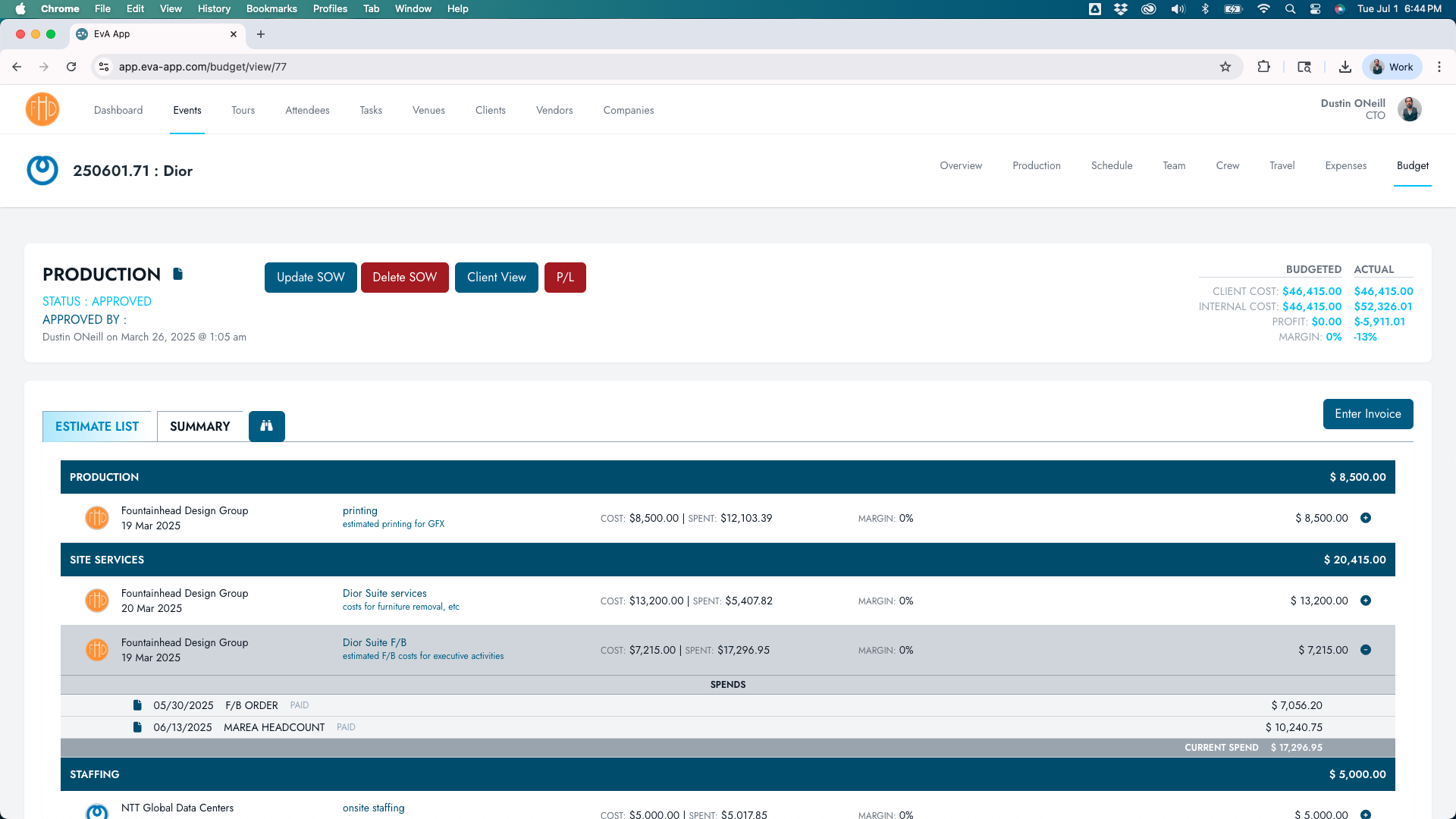Click the Update SOW button

coord(311,278)
